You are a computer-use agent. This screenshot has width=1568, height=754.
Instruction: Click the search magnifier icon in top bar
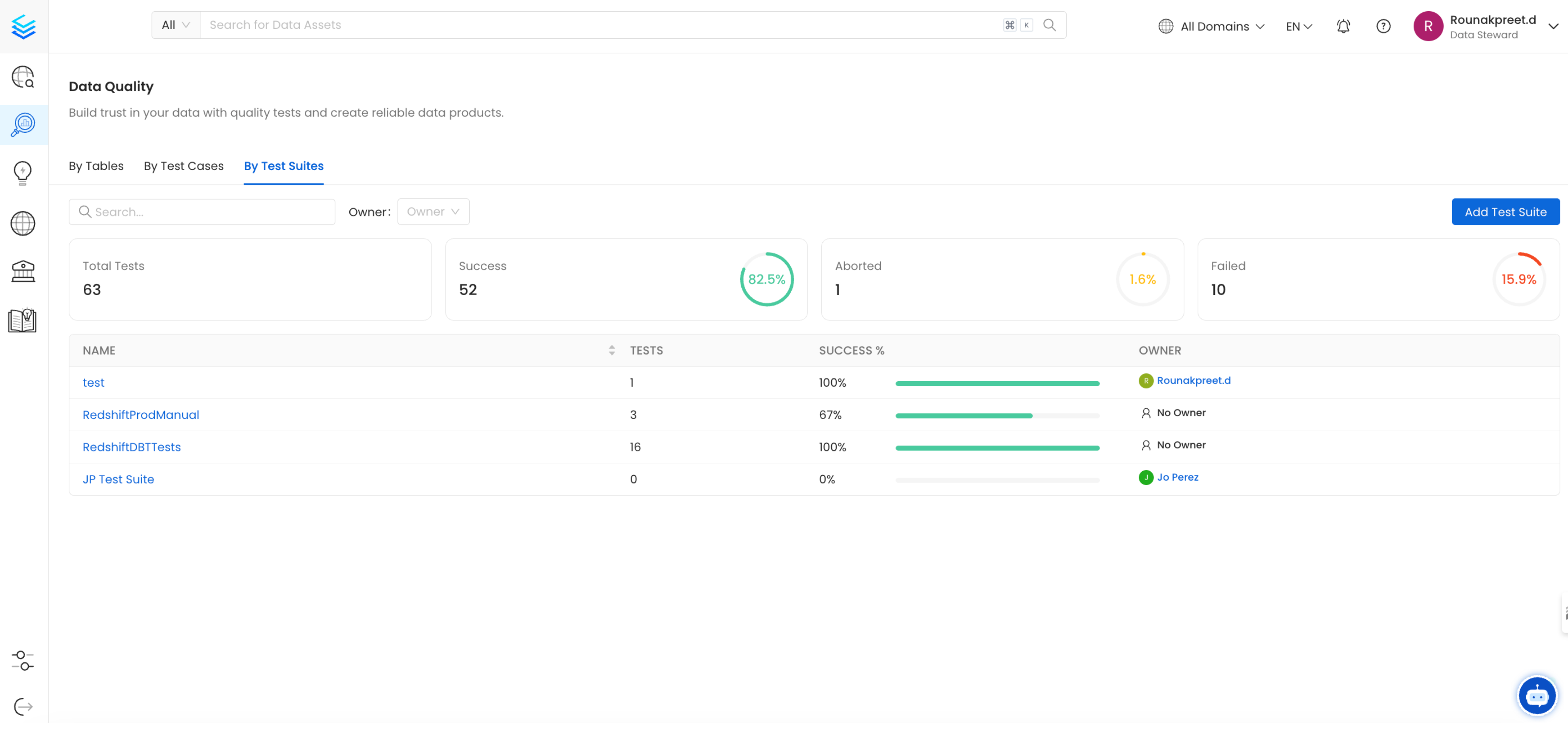1049,25
